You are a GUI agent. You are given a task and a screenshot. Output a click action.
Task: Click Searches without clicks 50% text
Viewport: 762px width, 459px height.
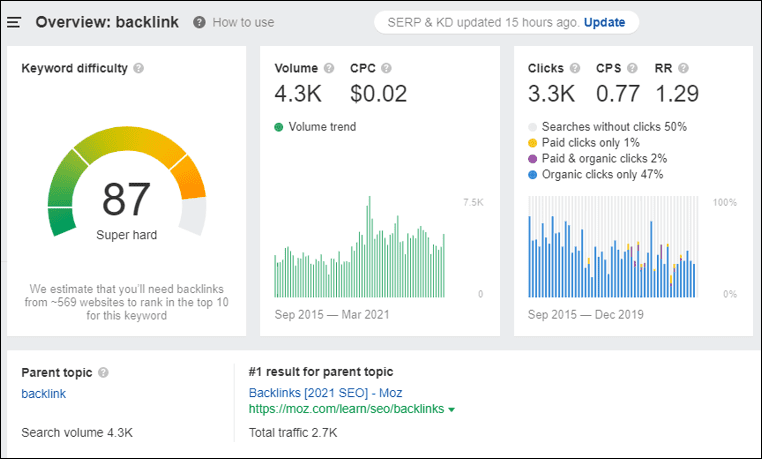(x=614, y=127)
